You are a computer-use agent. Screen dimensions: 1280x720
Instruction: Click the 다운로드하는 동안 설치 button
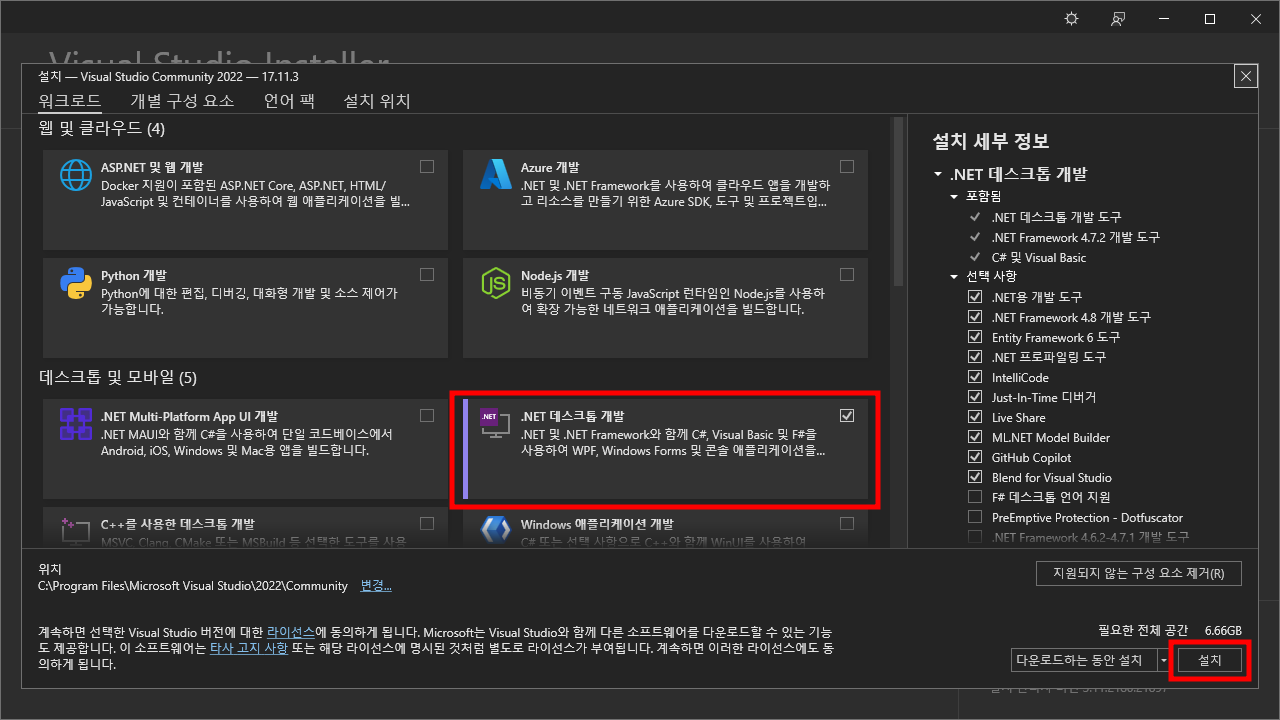pos(1084,660)
